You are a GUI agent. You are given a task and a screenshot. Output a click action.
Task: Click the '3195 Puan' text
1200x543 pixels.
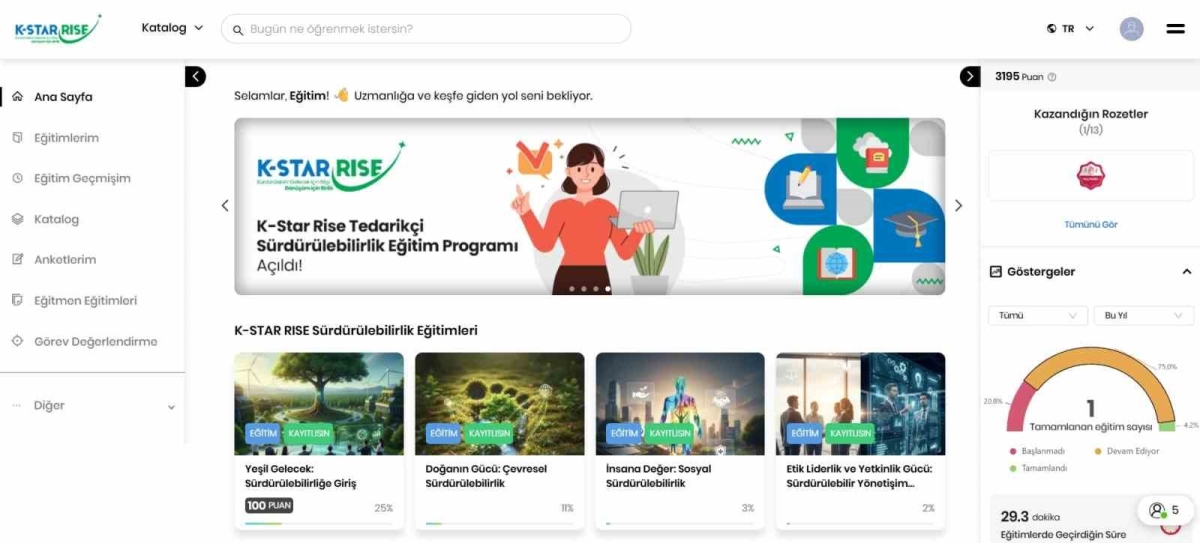click(1019, 77)
